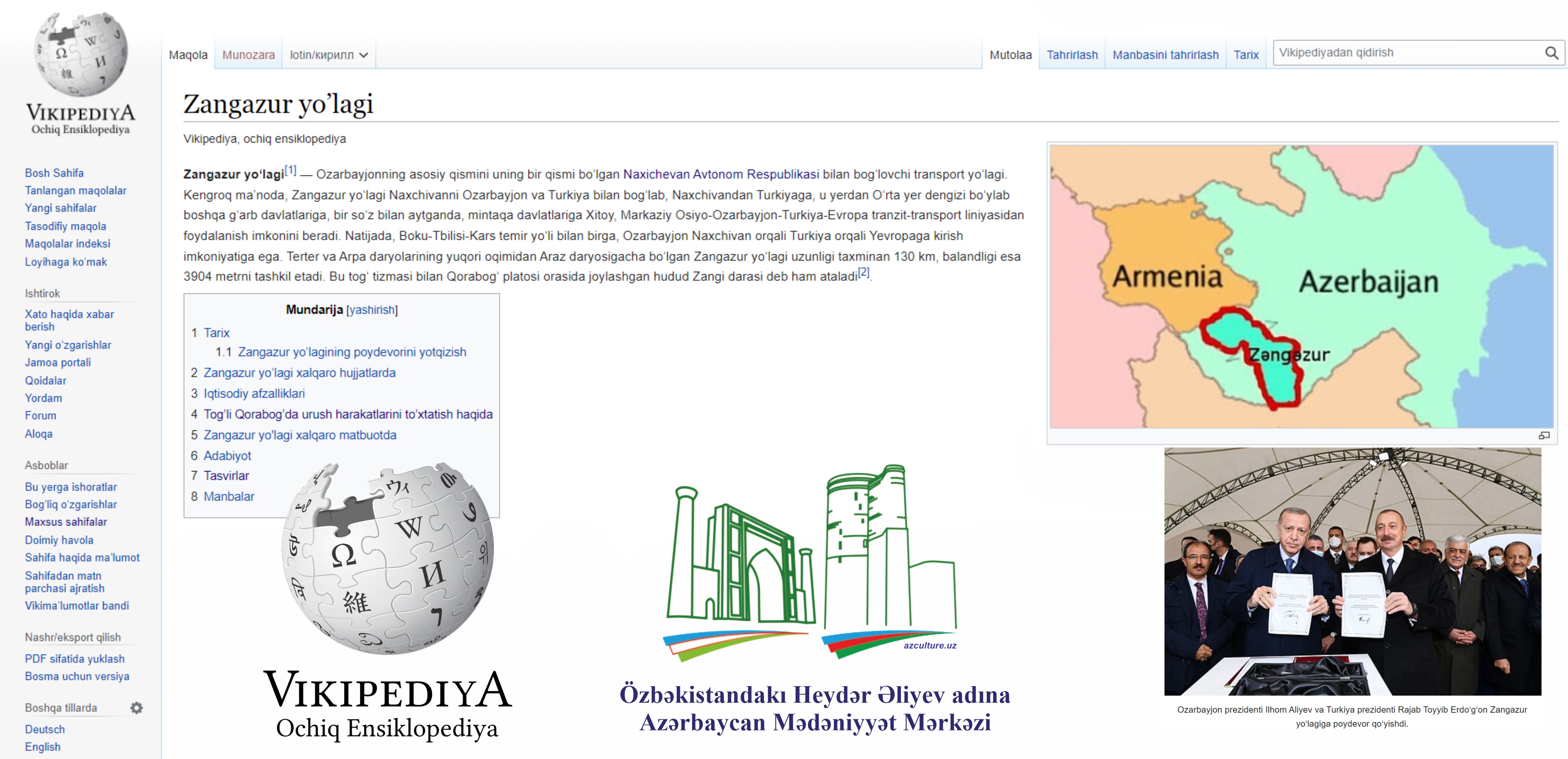The width and height of the screenshot is (1568, 759).
Task: Switch to Deutsch language version
Action: click(x=44, y=729)
